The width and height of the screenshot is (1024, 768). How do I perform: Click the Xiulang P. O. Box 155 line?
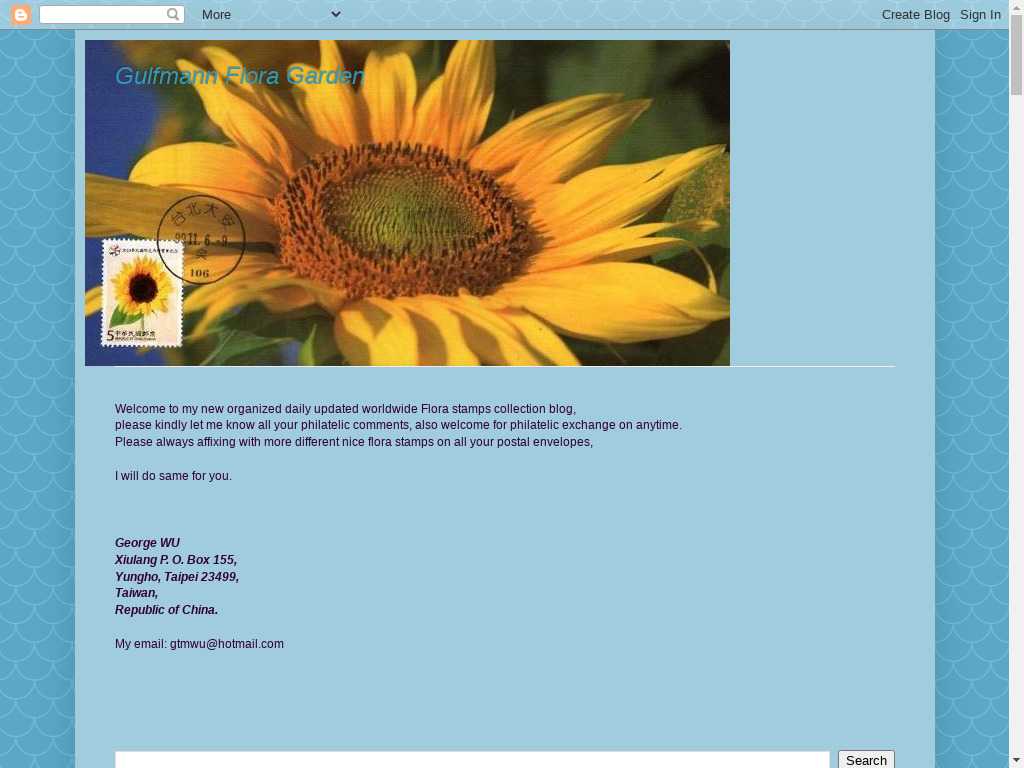176,560
